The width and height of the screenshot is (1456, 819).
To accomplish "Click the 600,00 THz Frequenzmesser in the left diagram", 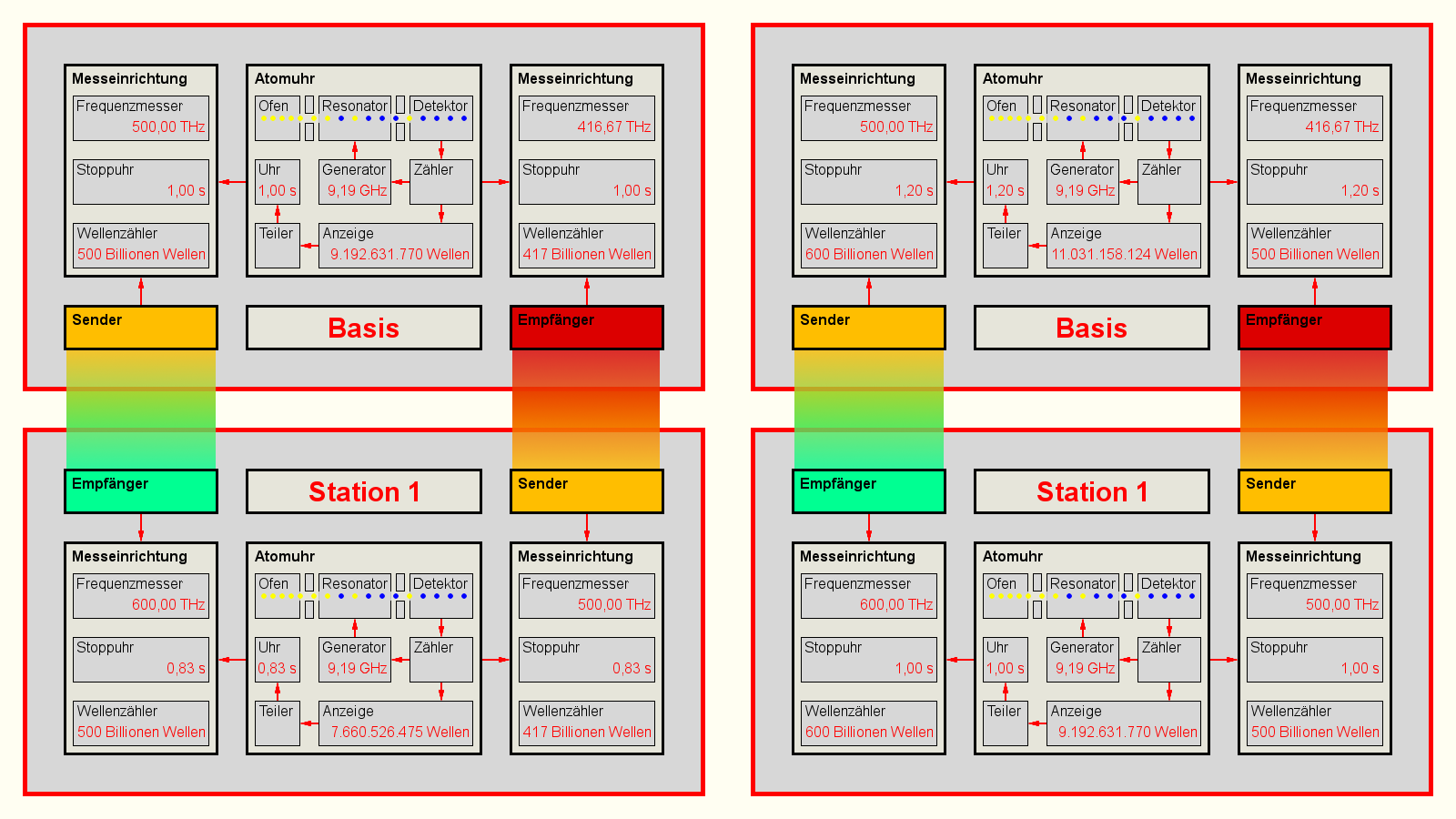I will [x=141, y=596].
